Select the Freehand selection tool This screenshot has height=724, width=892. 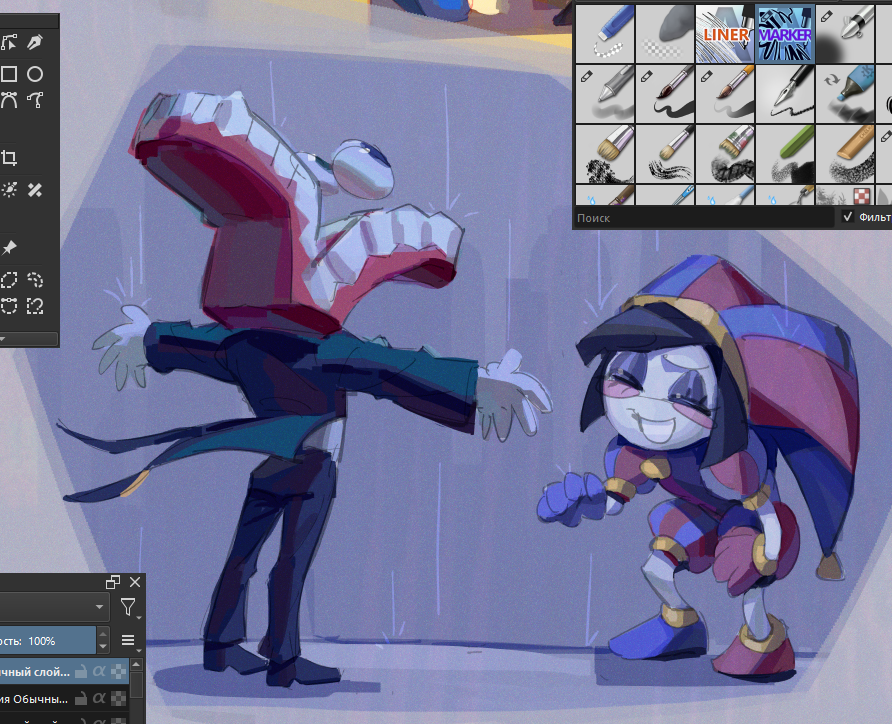(x=35, y=280)
